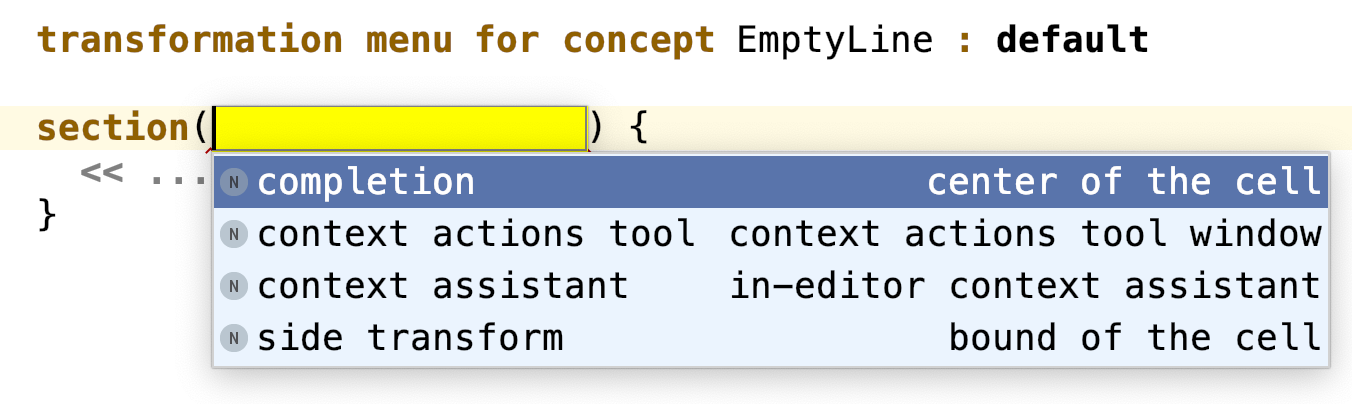Click the N icon beside context assistant
Screen dimensions: 1352x404
pos(234,286)
